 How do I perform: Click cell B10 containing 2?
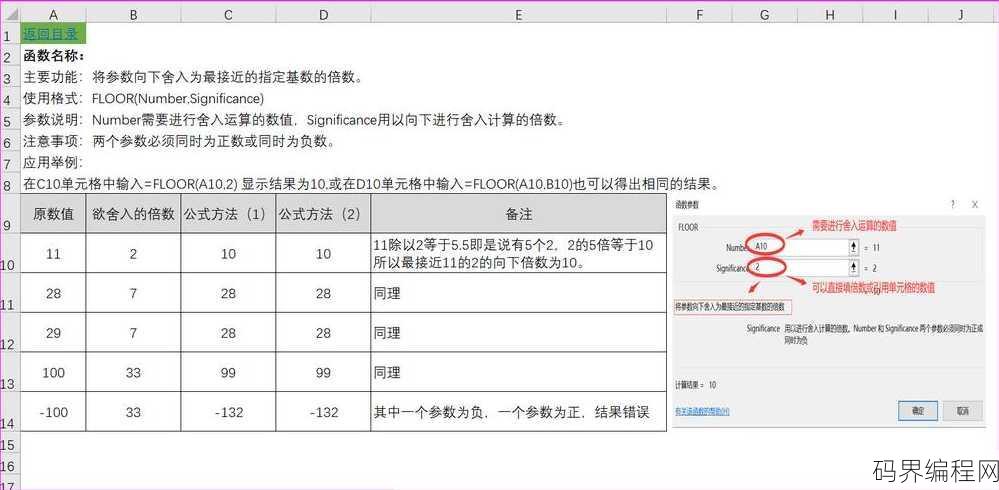tap(133, 254)
